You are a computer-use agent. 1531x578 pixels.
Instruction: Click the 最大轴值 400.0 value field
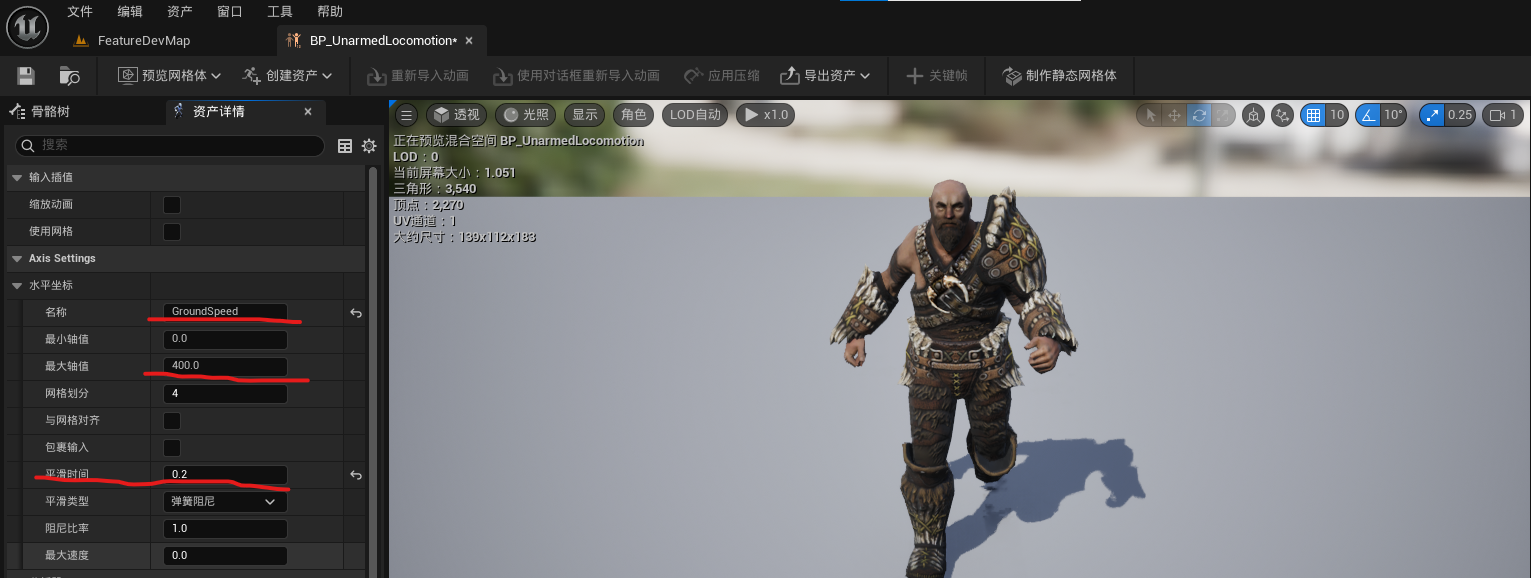click(x=225, y=366)
